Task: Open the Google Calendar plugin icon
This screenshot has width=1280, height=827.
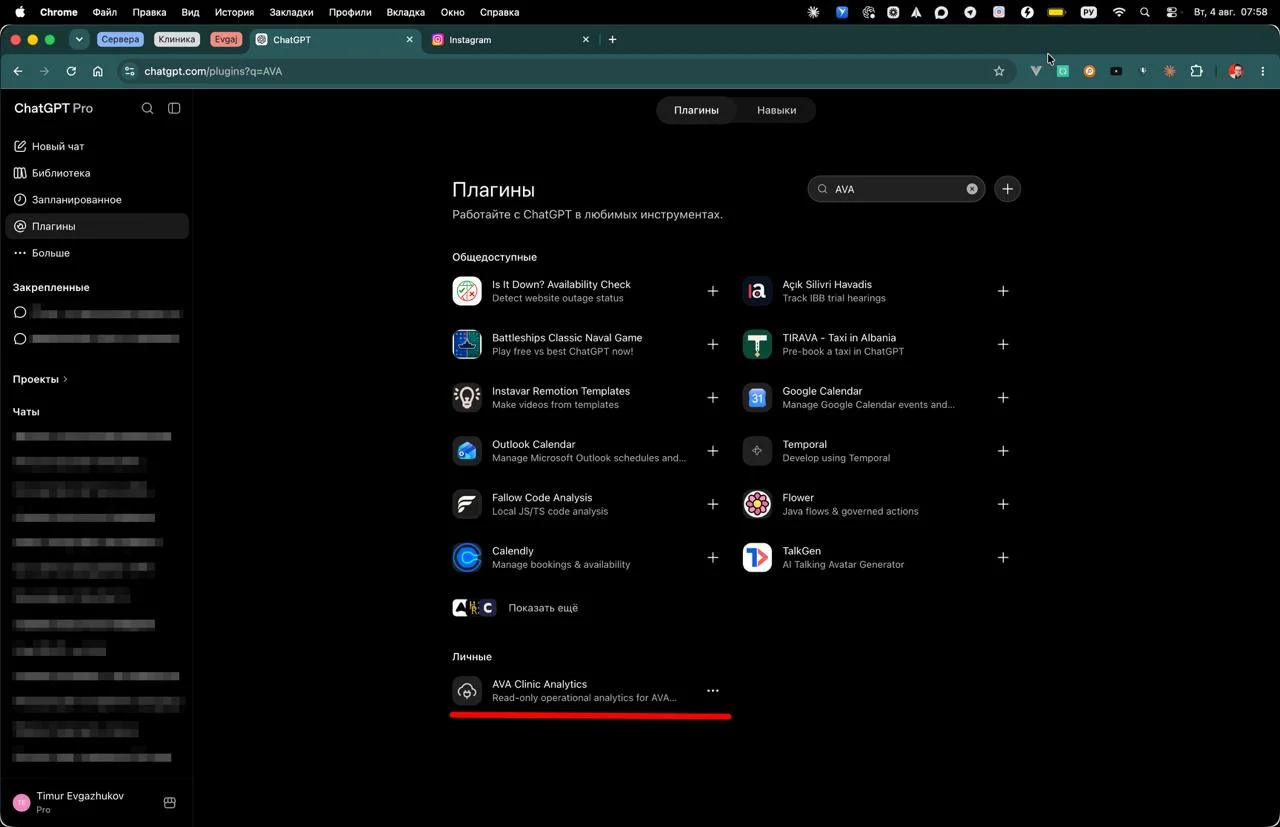Action: (757, 398)
